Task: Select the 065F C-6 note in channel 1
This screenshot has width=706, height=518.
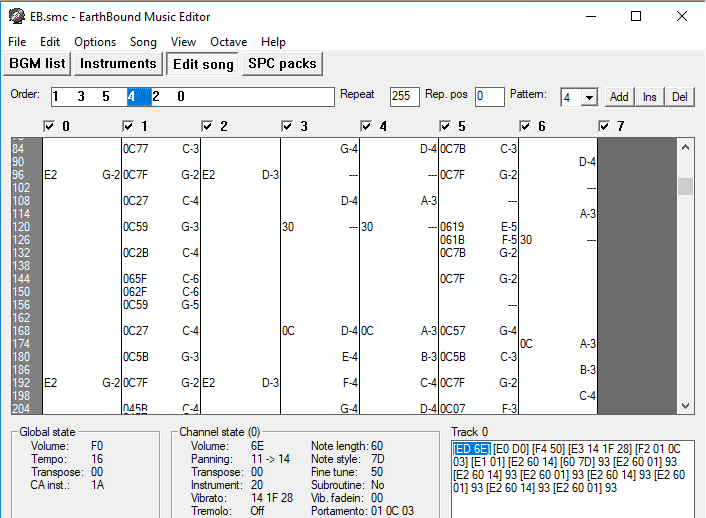Action: click(161, 279)
